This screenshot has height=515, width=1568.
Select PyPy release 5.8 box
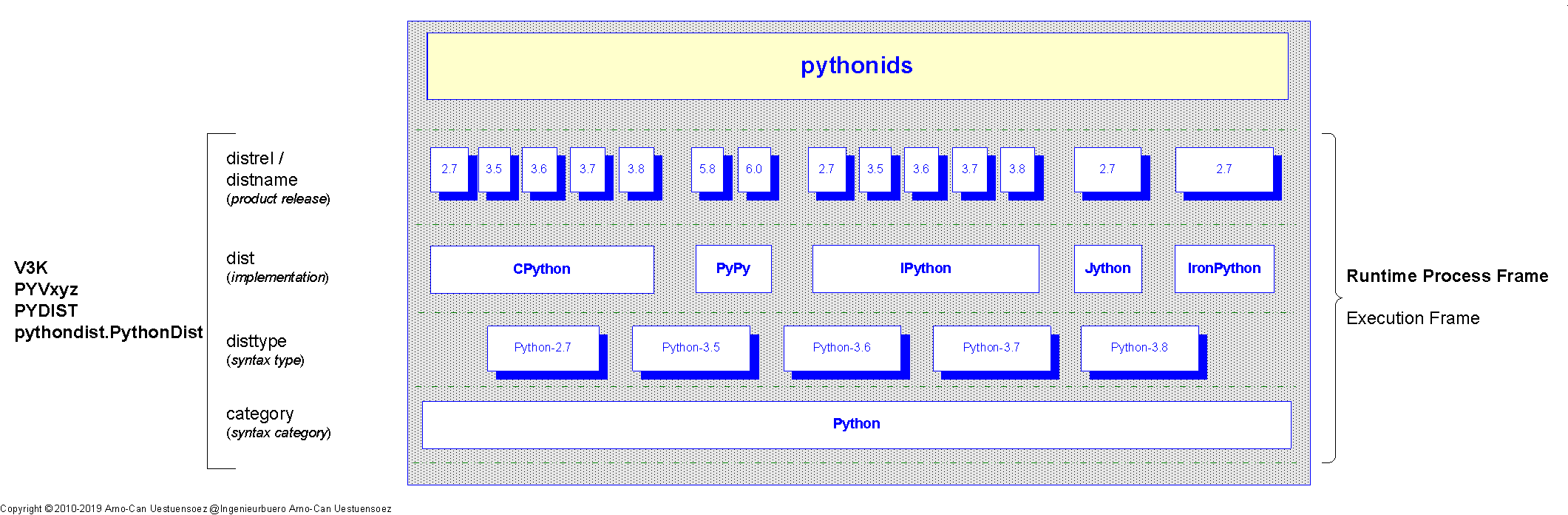pos(707,169)
